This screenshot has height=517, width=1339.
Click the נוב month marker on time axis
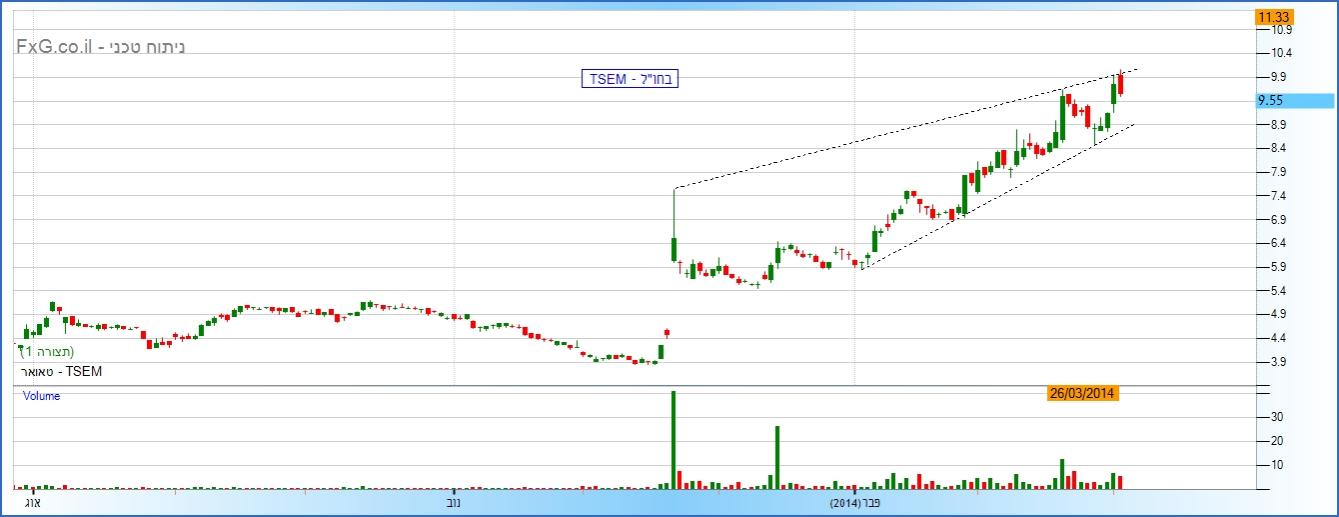[454, 502]
